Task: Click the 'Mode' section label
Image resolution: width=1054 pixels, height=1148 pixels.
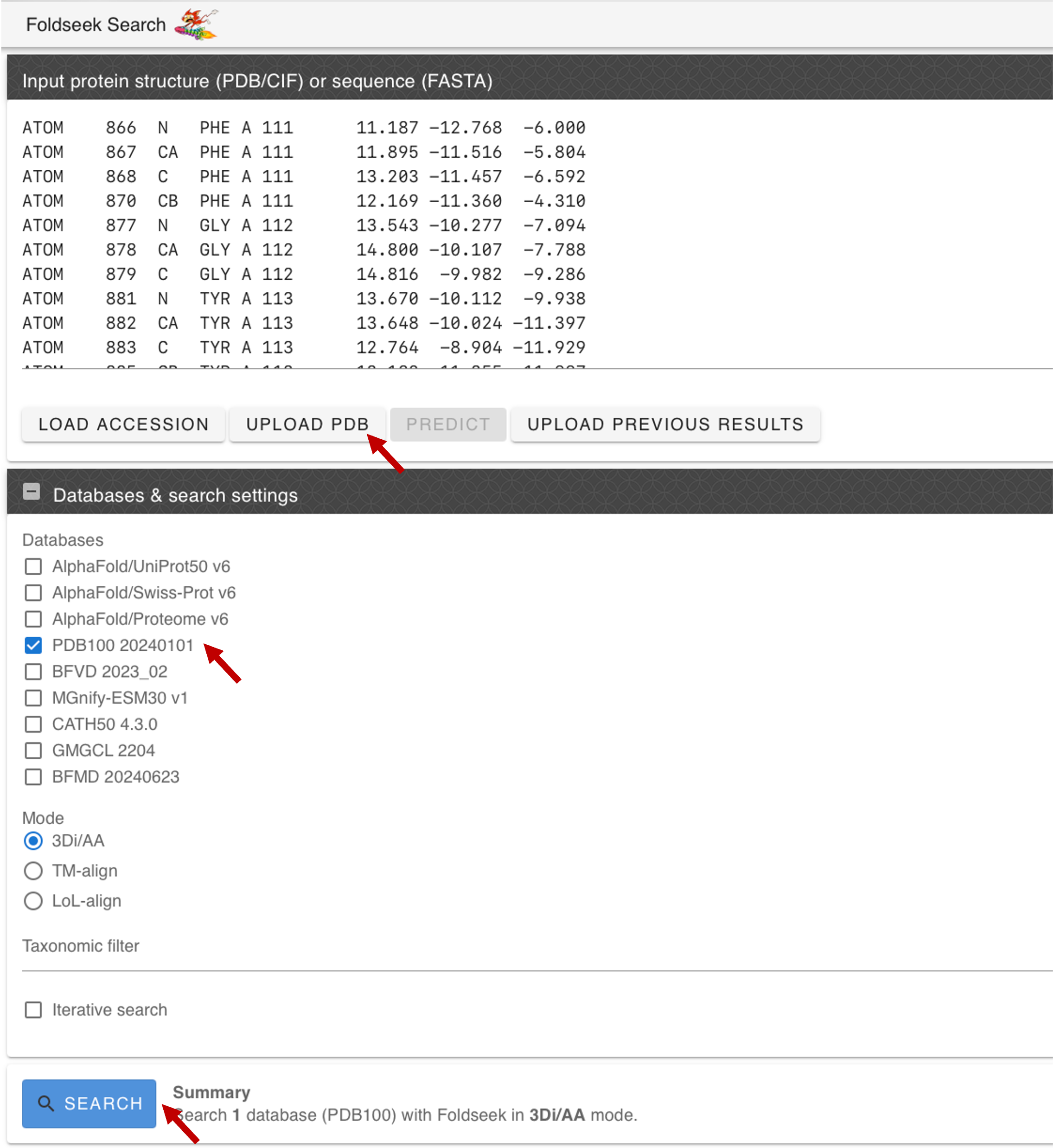Action: click(43, 818)
